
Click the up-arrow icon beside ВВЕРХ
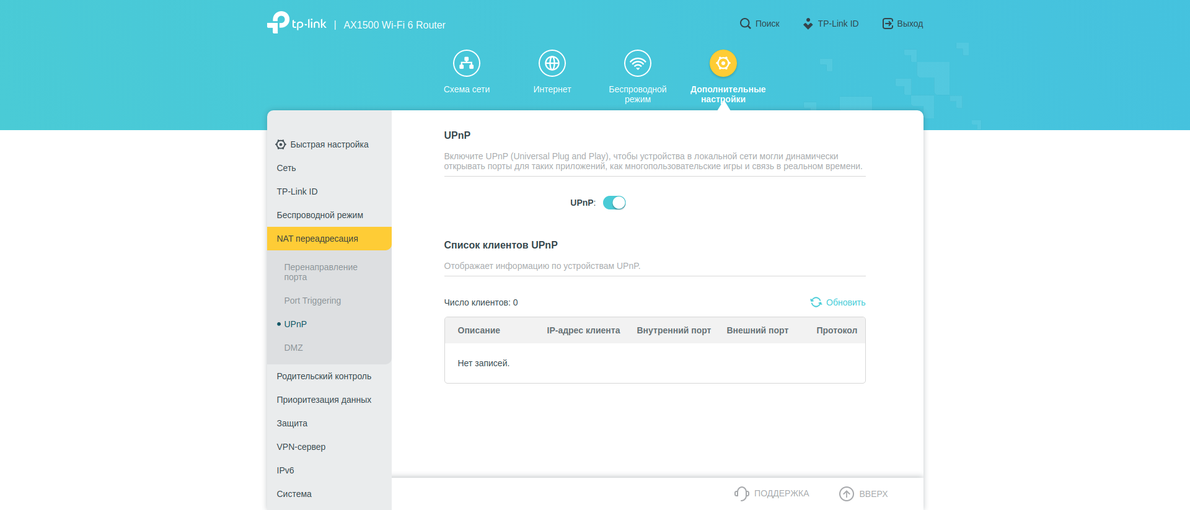coord(846,493)
